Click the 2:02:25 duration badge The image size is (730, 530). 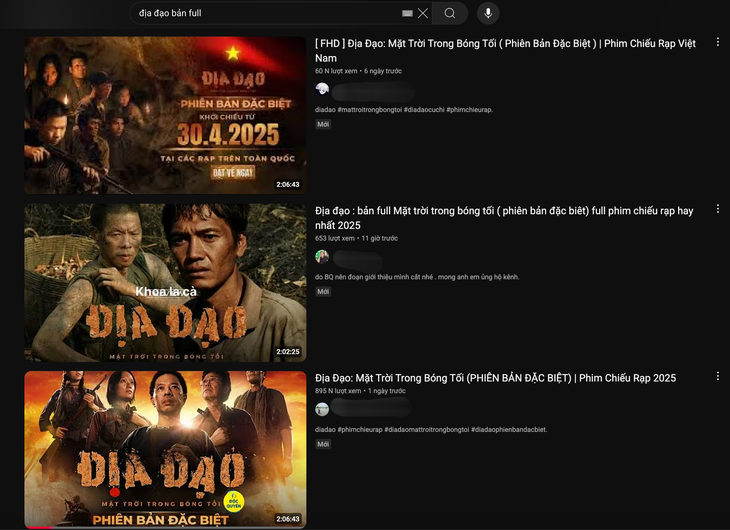pos(288,352)
